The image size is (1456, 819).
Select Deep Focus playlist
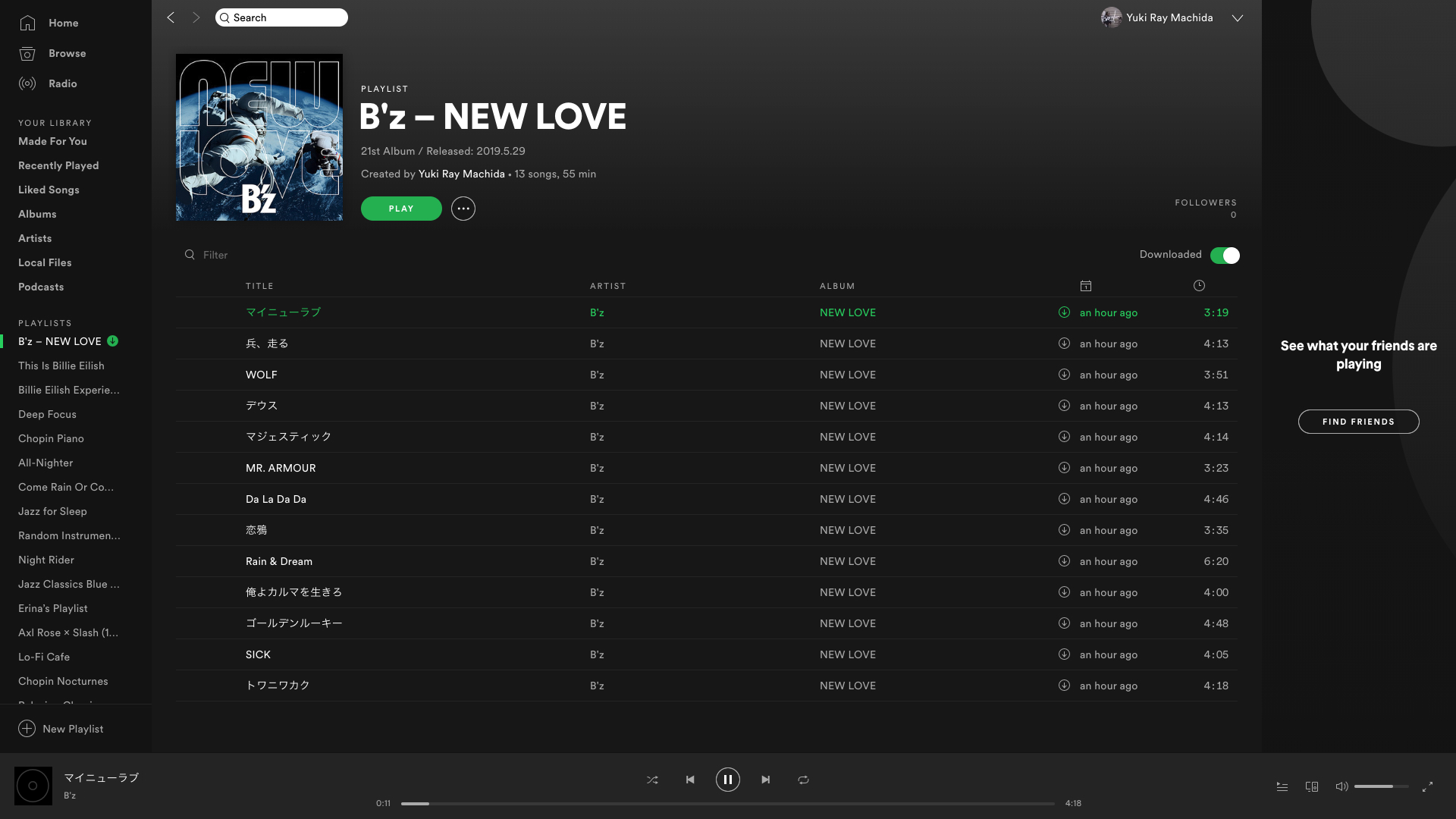point(47,414)
